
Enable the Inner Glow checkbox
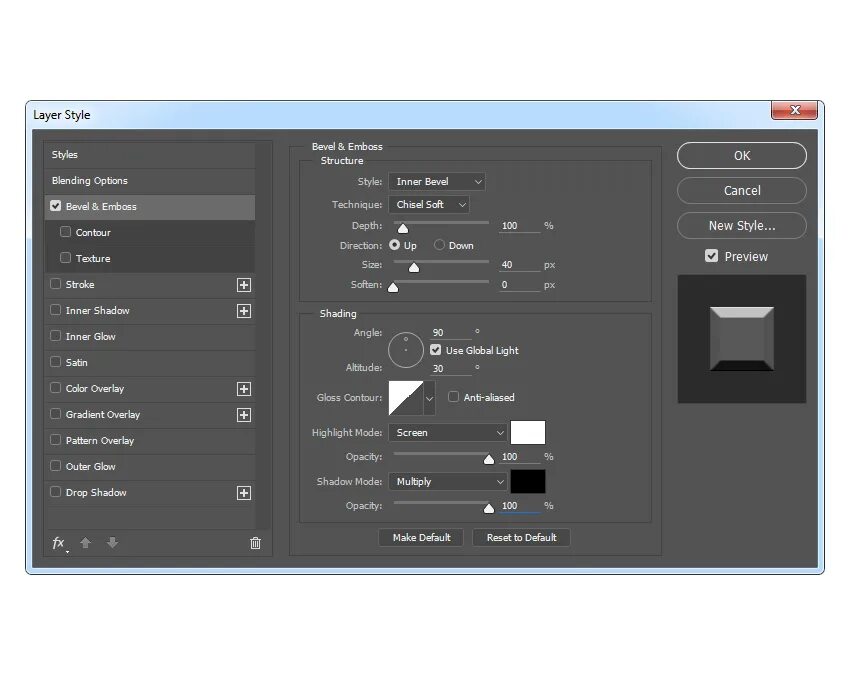[x=55, y=336]
